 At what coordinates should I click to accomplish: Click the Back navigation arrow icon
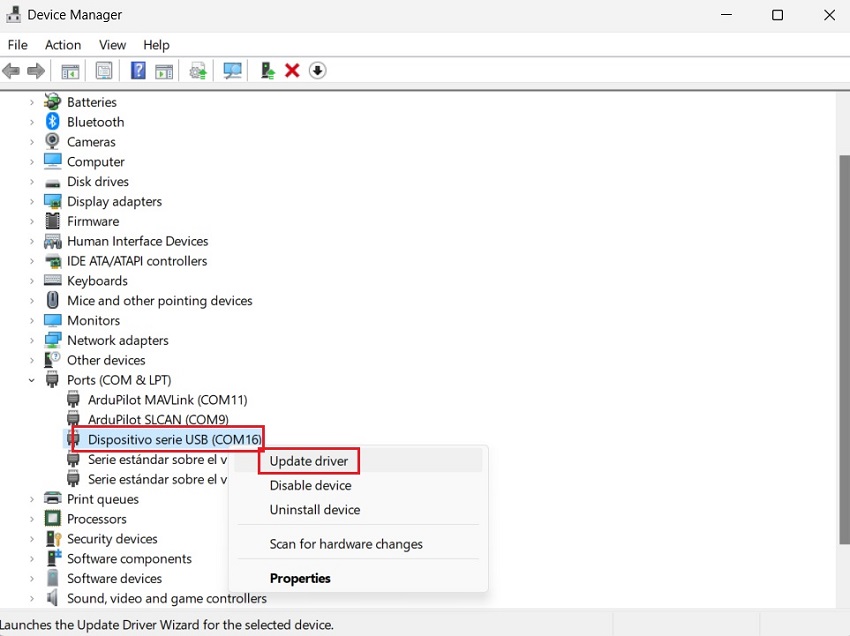pos(10,70)
